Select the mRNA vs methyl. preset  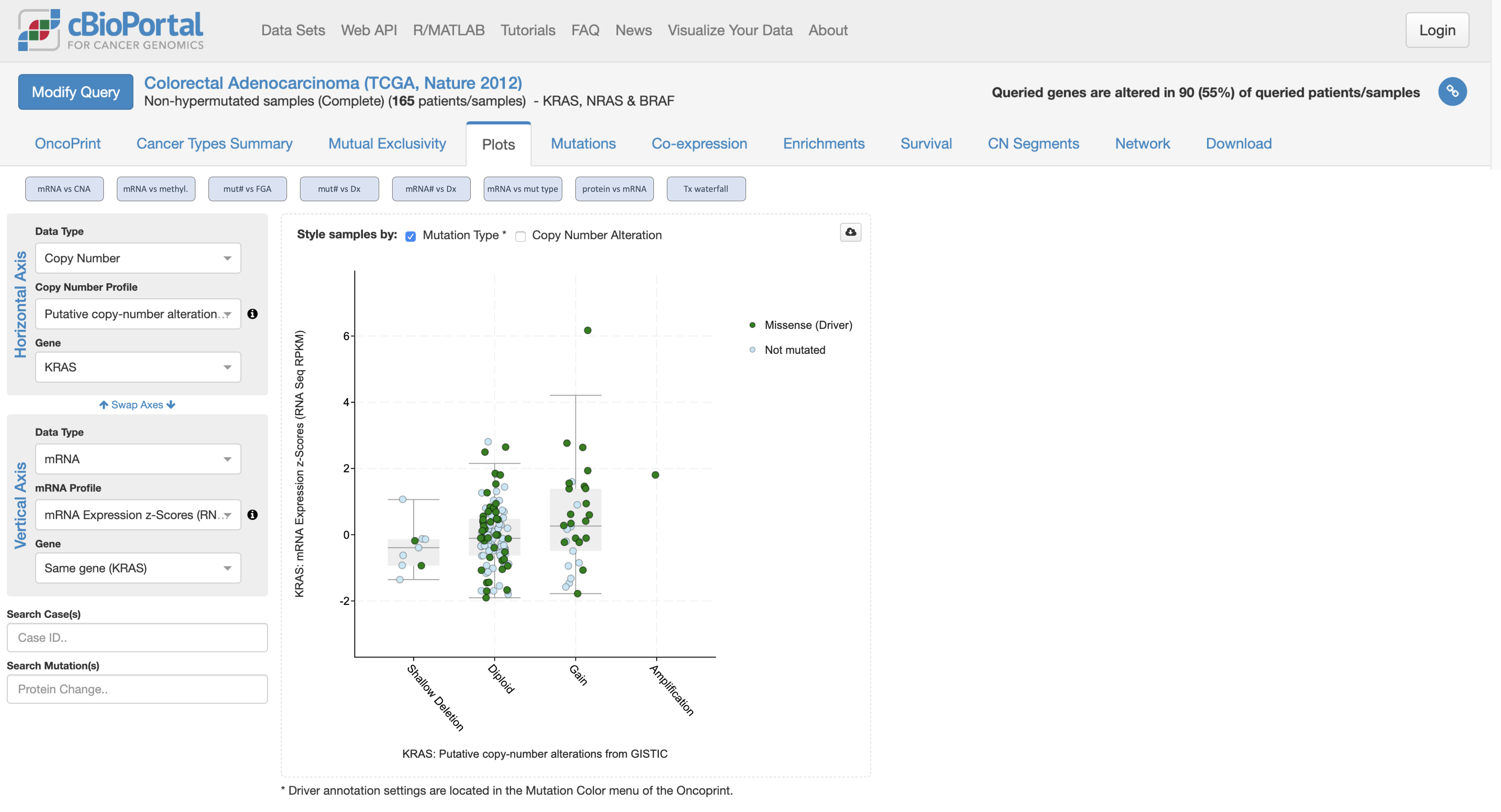[156, 189]
